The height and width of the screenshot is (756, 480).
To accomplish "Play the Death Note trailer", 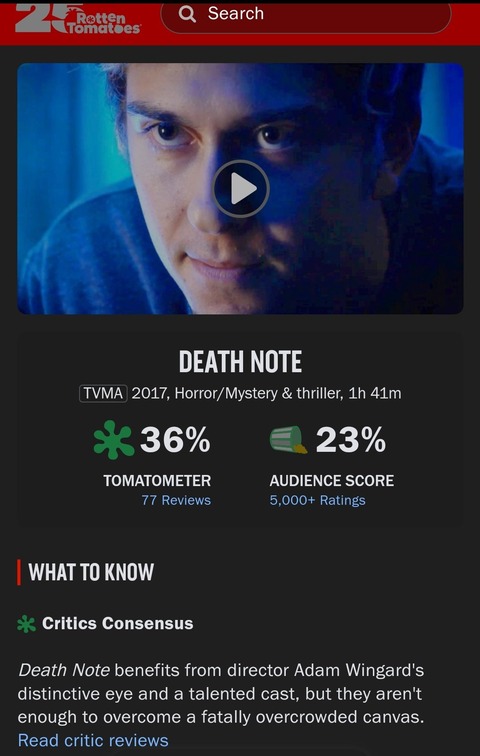I will pos(240,189).
